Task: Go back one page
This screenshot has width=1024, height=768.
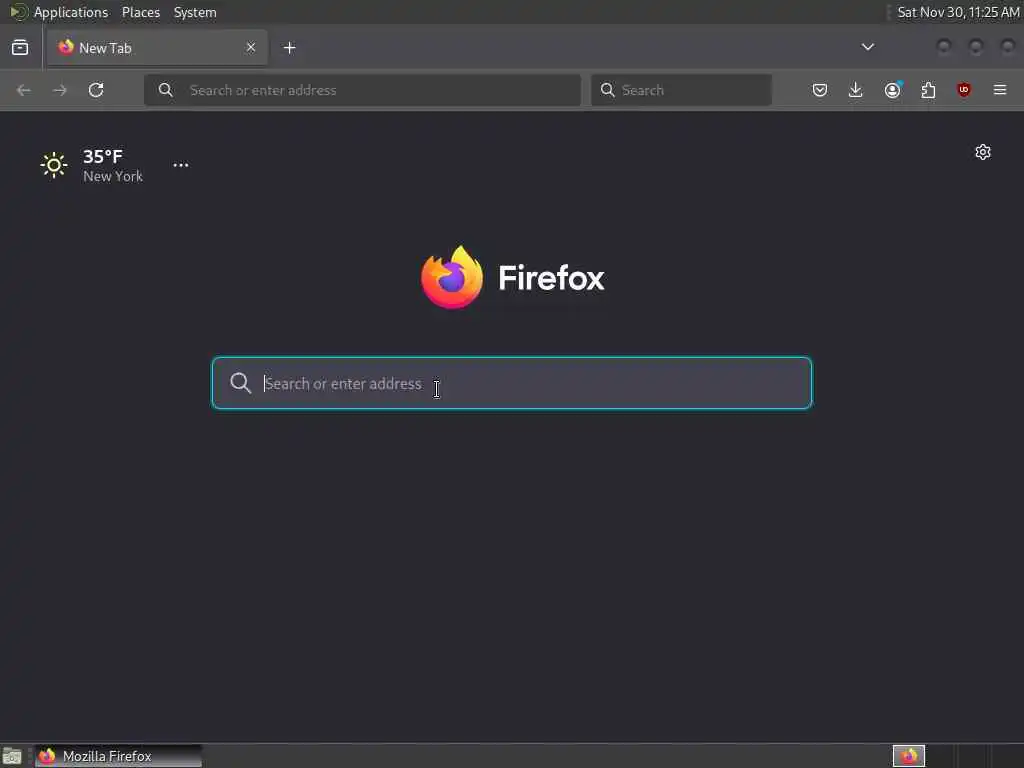Action: [x=24, y=90]
